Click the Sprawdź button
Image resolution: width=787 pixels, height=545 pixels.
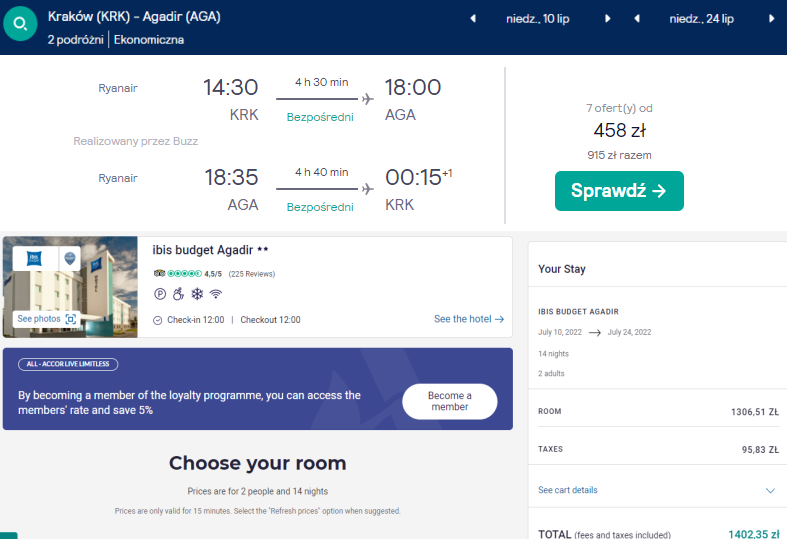pos(619,191)
